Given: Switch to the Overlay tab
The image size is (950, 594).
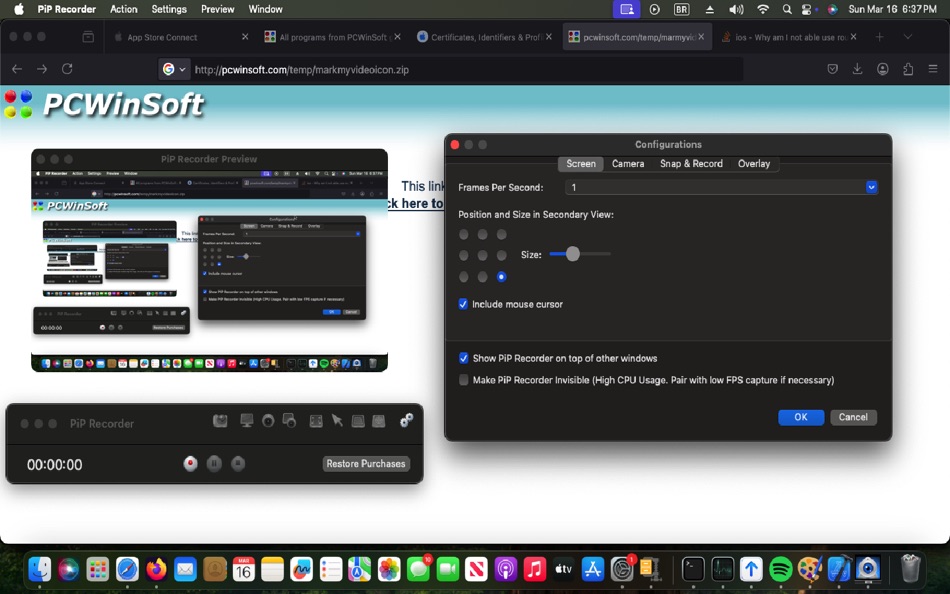Looking at the screenshot, I should point(754,164).
